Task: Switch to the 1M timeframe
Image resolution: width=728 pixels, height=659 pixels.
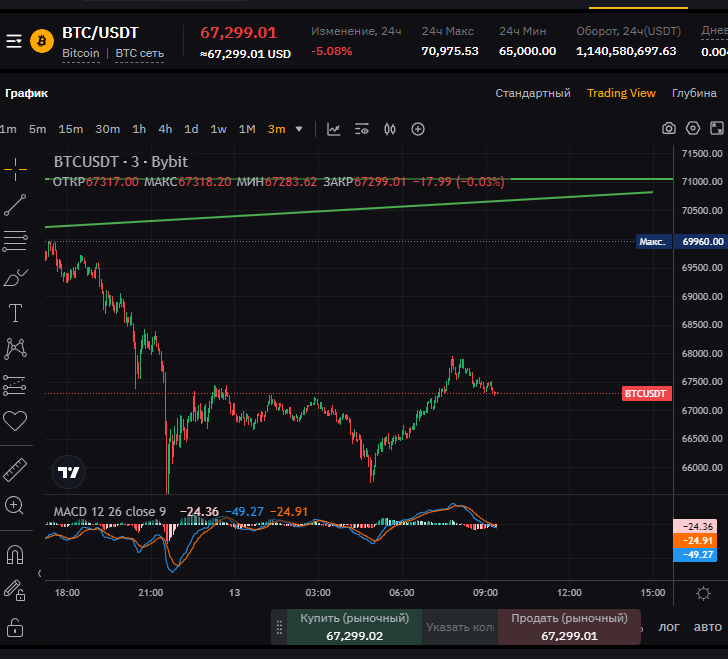Action: tap(247, 129)
